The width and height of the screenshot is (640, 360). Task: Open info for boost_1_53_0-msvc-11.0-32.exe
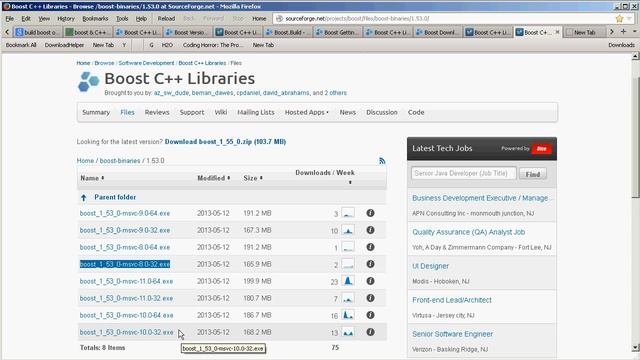coord(370,298)
